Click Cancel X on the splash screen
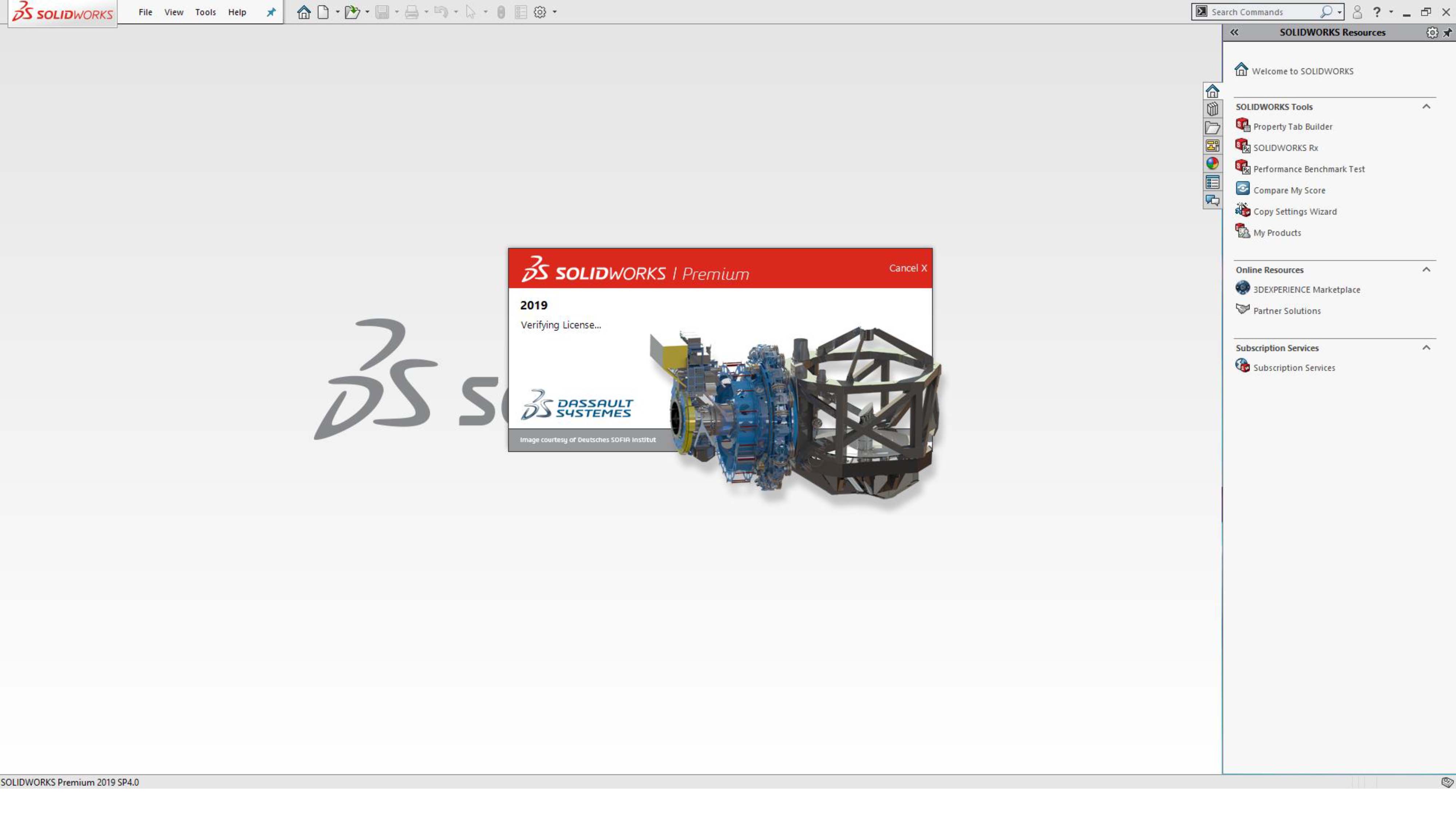Viewport: 1456px width, 819px height. (908, 268)
